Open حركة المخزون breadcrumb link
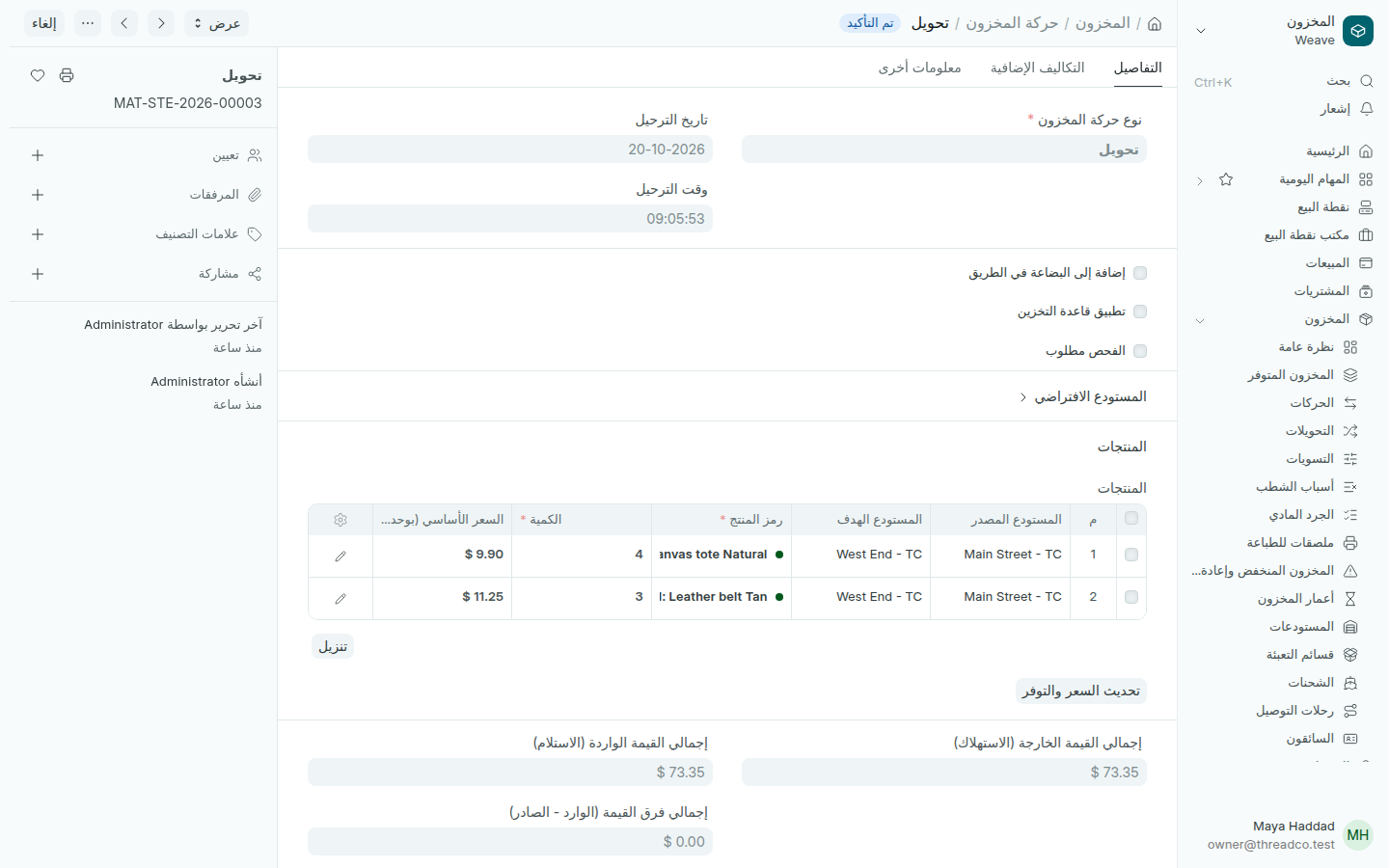Screen dimensions: 1389x868 click(x=1012, y=23)
